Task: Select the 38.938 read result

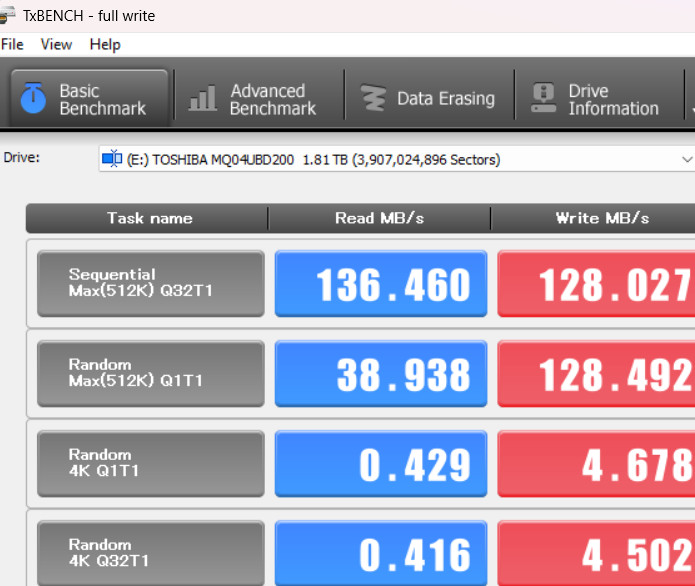Action: (381, 374)
